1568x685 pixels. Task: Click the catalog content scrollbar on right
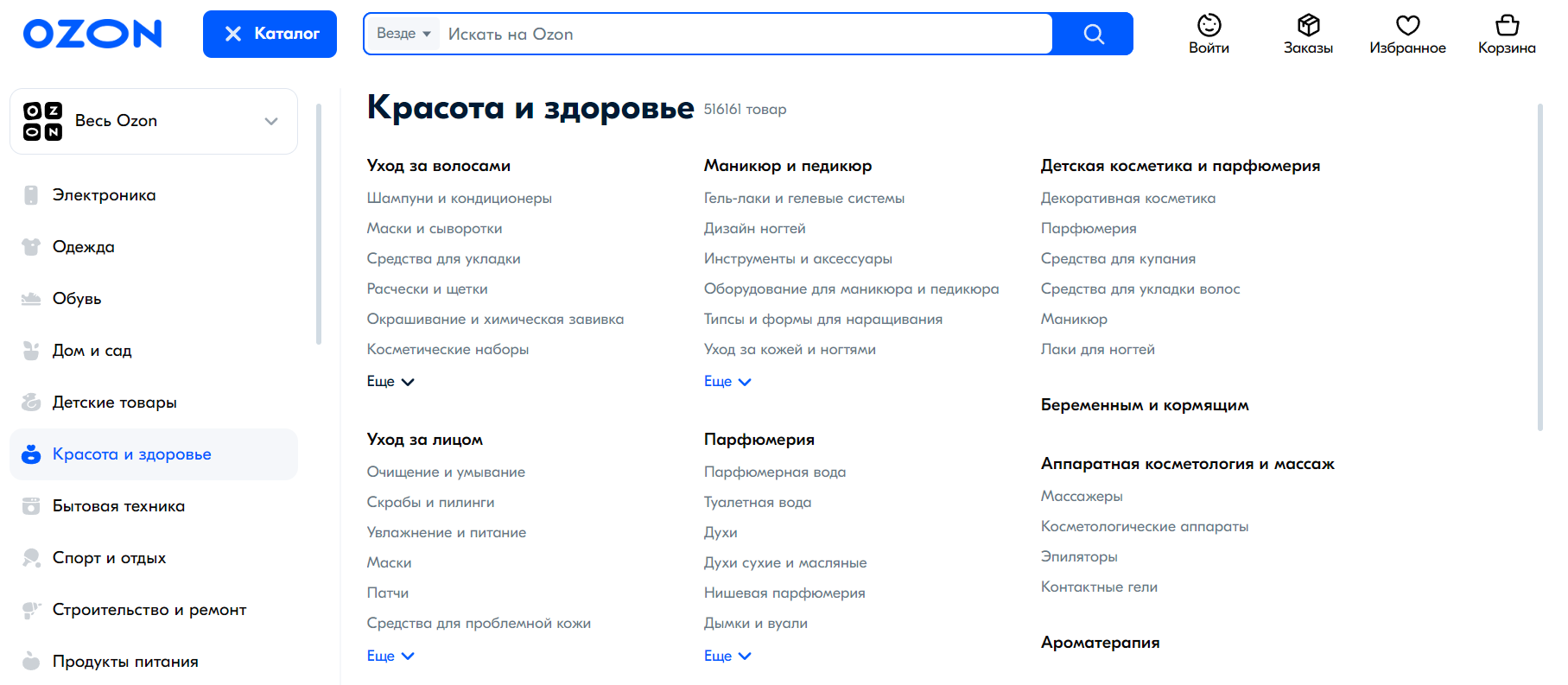tap(1540, 268)
